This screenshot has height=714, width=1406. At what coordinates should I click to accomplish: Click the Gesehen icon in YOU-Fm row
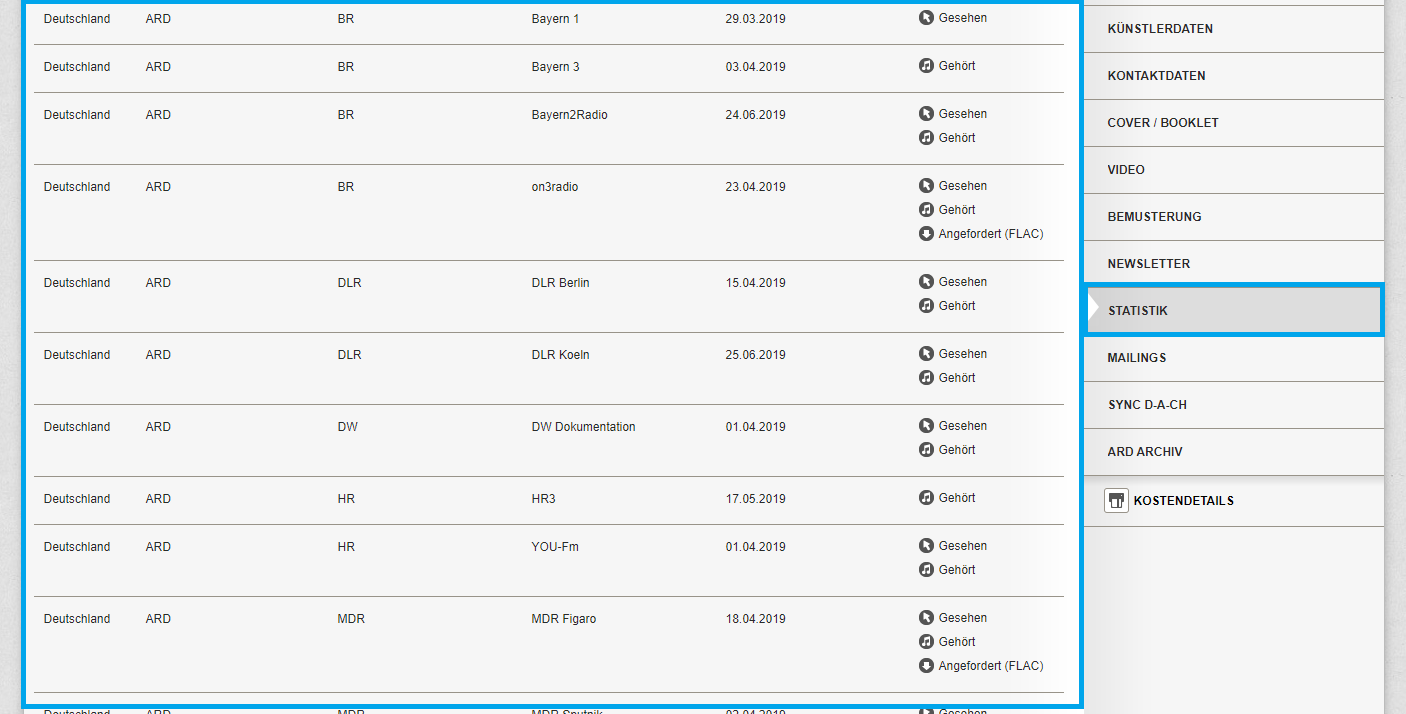point(926,546)
